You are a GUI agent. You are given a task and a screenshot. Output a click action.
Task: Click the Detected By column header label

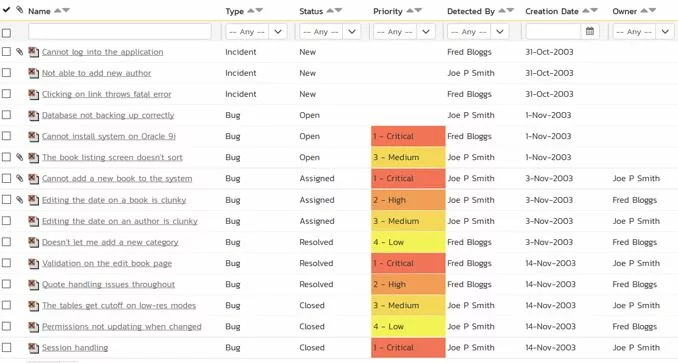click(471, 11)
